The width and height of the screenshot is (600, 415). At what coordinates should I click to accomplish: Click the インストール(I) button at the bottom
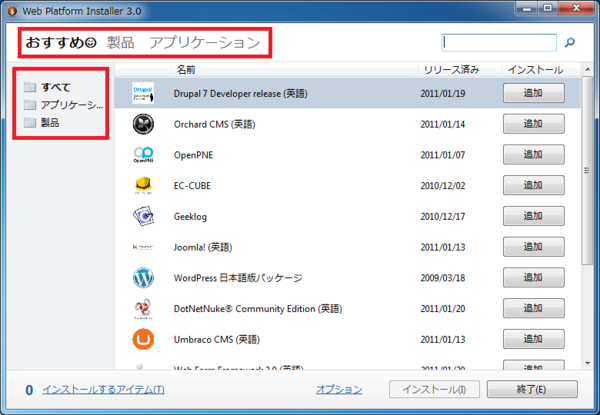[x=434, y=389]
